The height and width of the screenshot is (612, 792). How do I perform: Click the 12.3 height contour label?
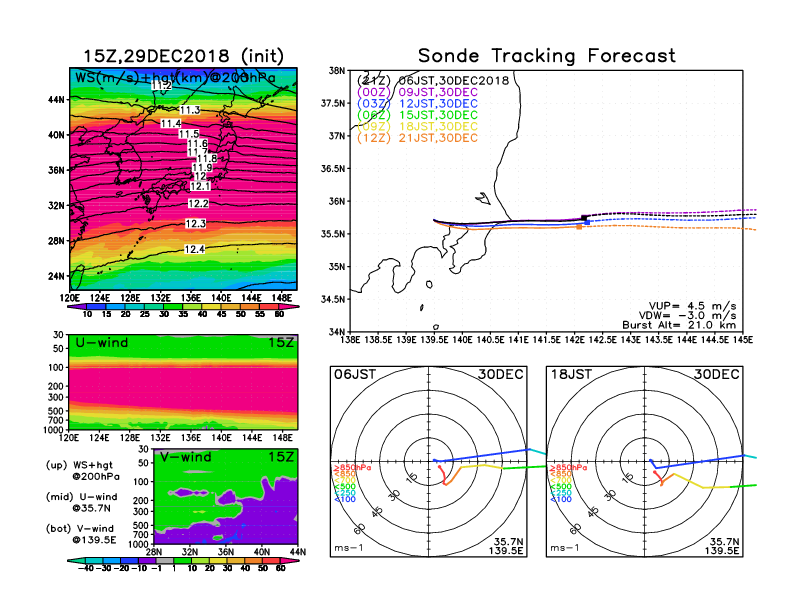pyautogui.click(x=195, y=223)
